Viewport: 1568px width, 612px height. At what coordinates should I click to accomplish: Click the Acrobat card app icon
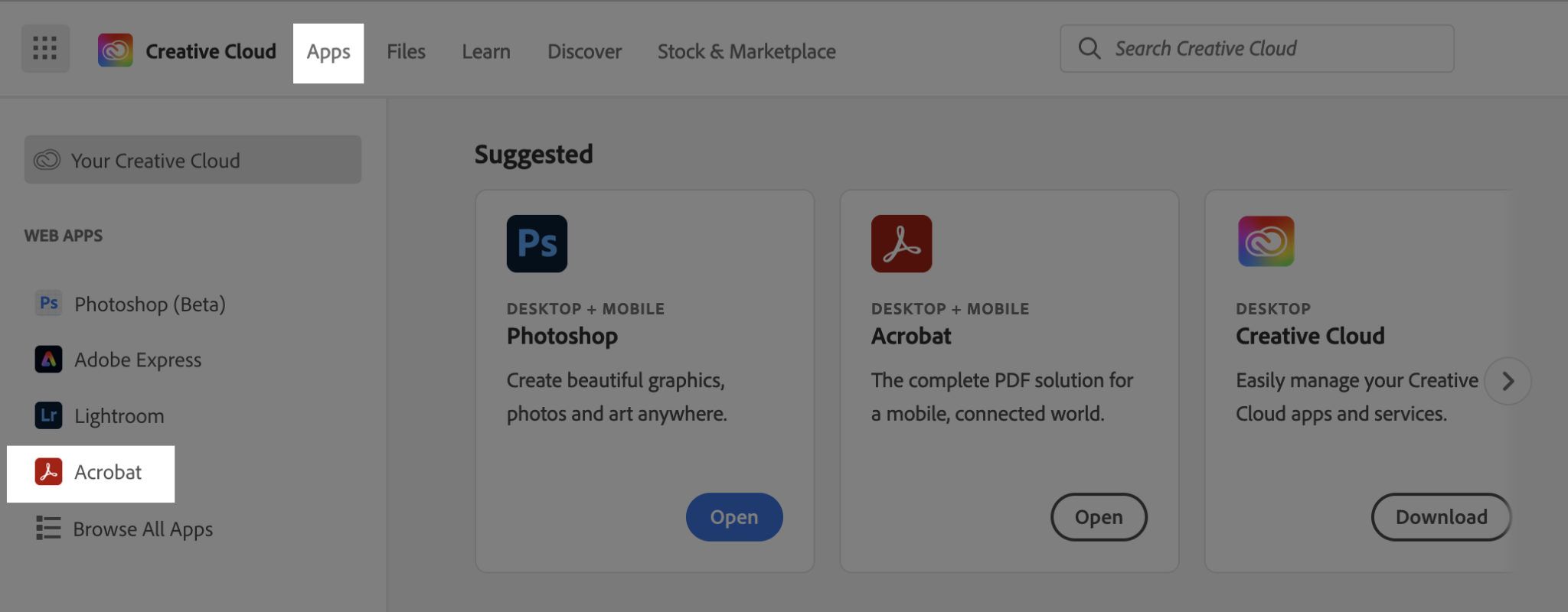click(901, 244)
